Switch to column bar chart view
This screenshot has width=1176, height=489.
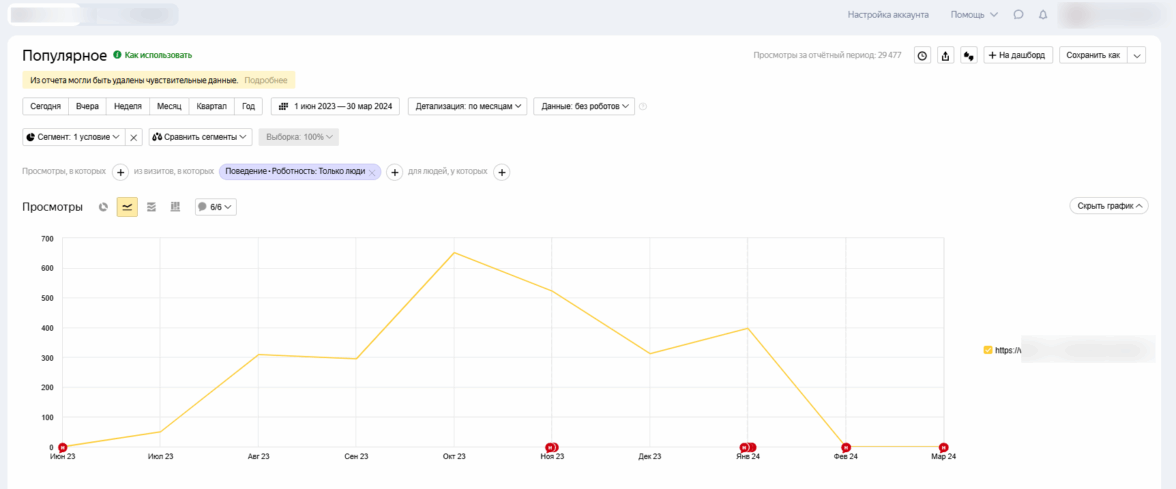tap(175, 207)
